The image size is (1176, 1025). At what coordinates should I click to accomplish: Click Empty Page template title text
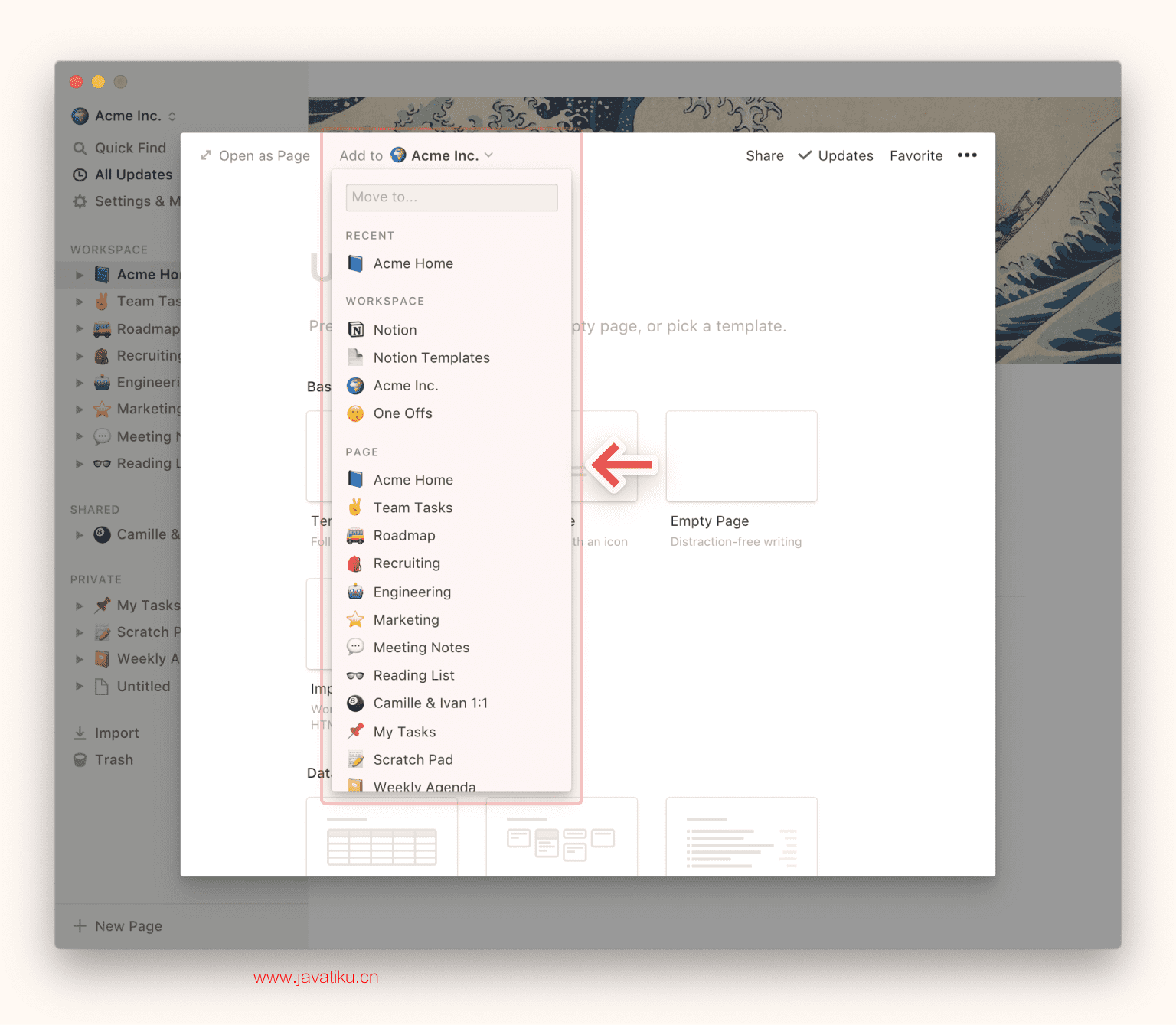click(x=709, y=521)
